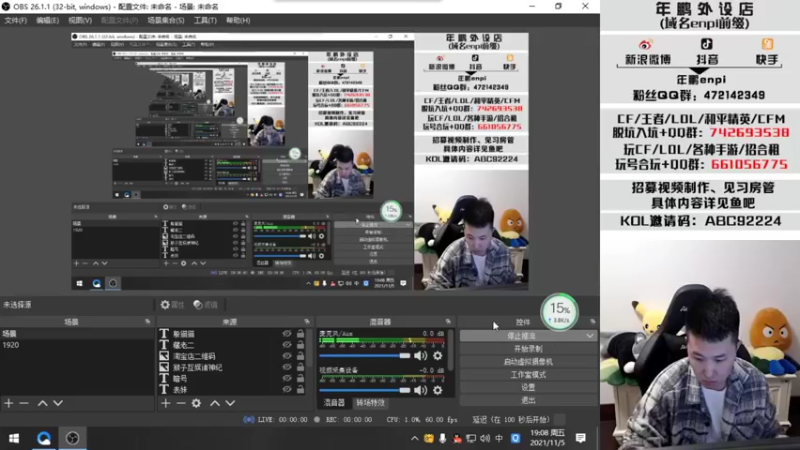Screen dimensions: 800x450
Task: Open the volume icon in the system tray
Action: [x=485, y=438]
